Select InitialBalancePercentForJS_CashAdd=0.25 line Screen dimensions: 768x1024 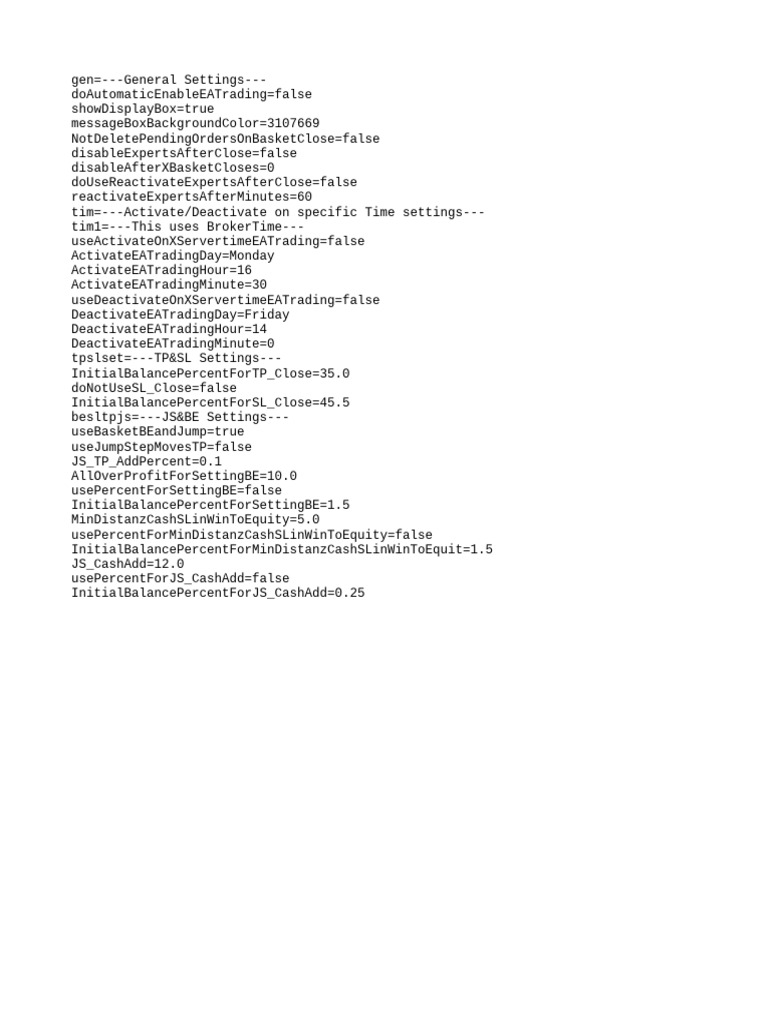(218, 593)
